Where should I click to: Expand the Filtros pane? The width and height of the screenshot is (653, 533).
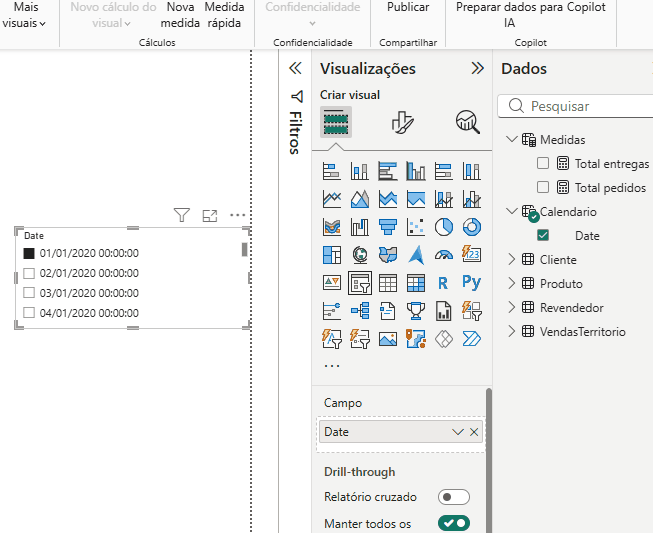point(295,68)
